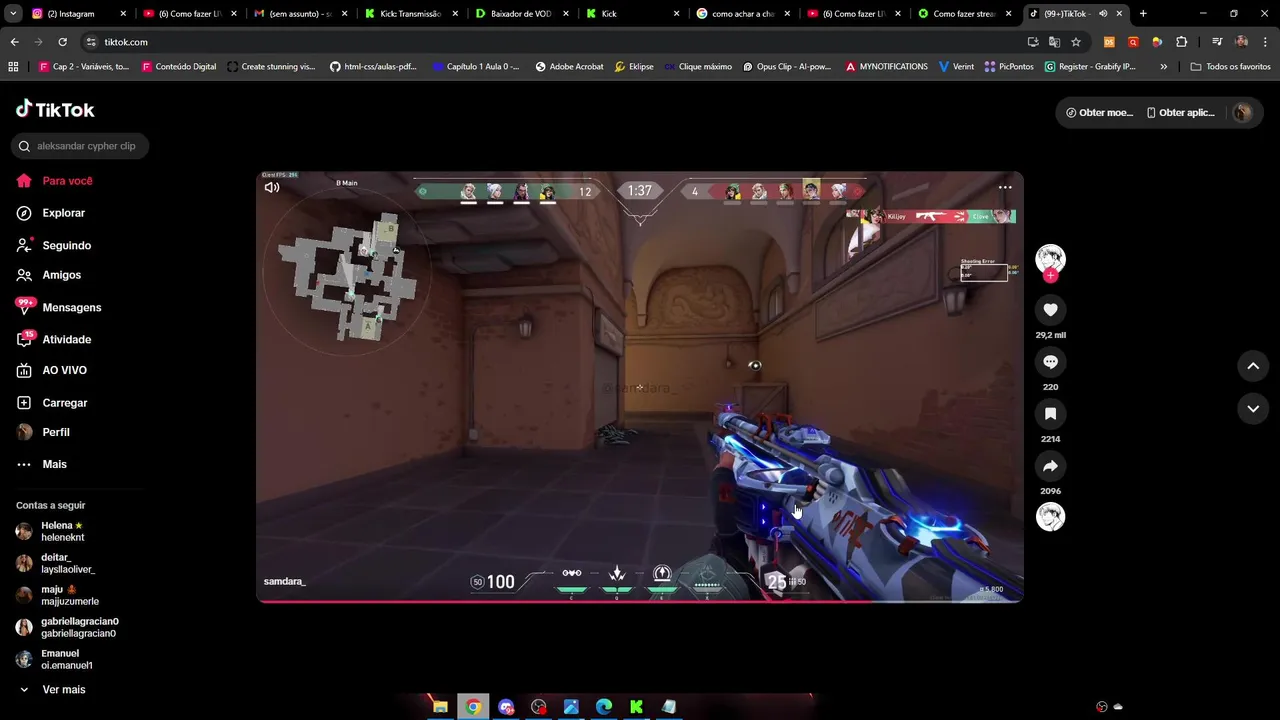
Task: Share the video with the arrow icon
Action: coord(1050,466)
